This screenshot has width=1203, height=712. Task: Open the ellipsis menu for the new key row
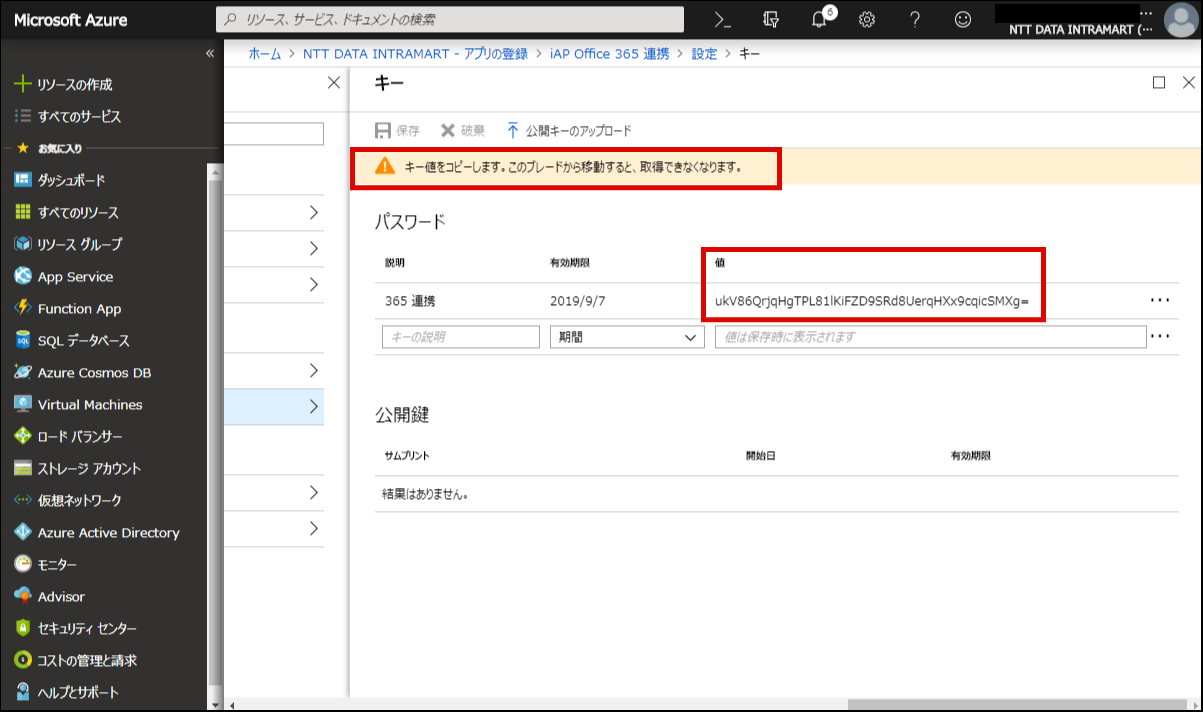coord(1159,337)
